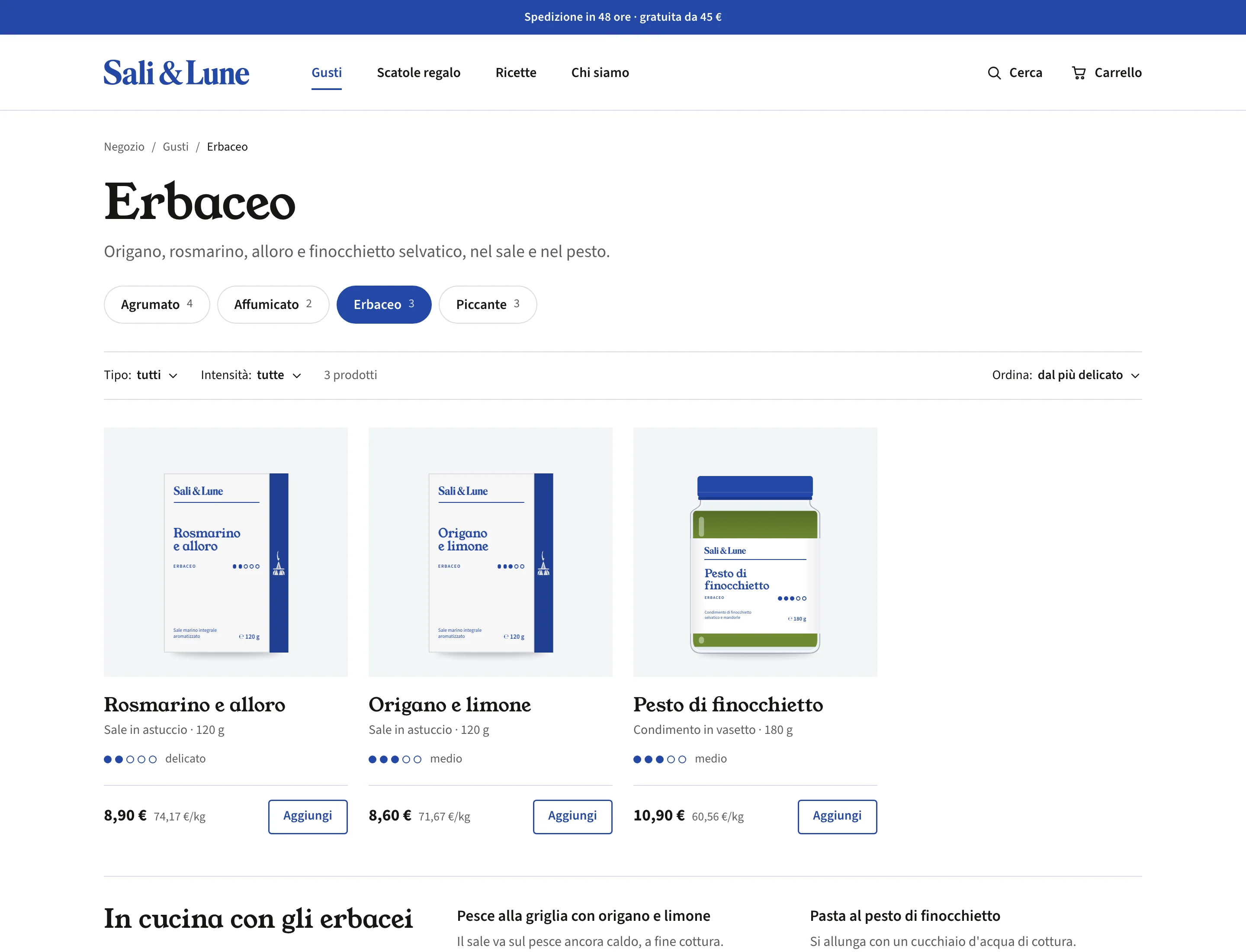Click 'Condimento in vasetto · 180 g' text
The image size is (1246, 952).
(x=713, y=730)
